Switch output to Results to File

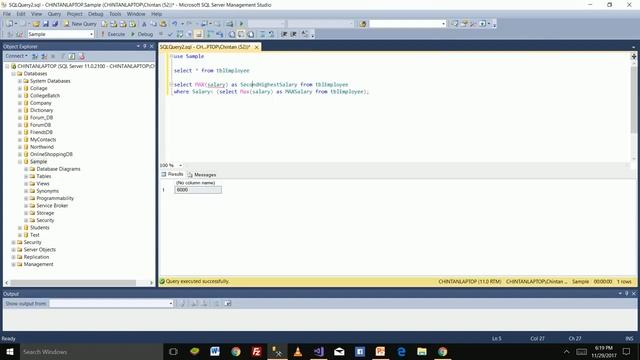251,34
